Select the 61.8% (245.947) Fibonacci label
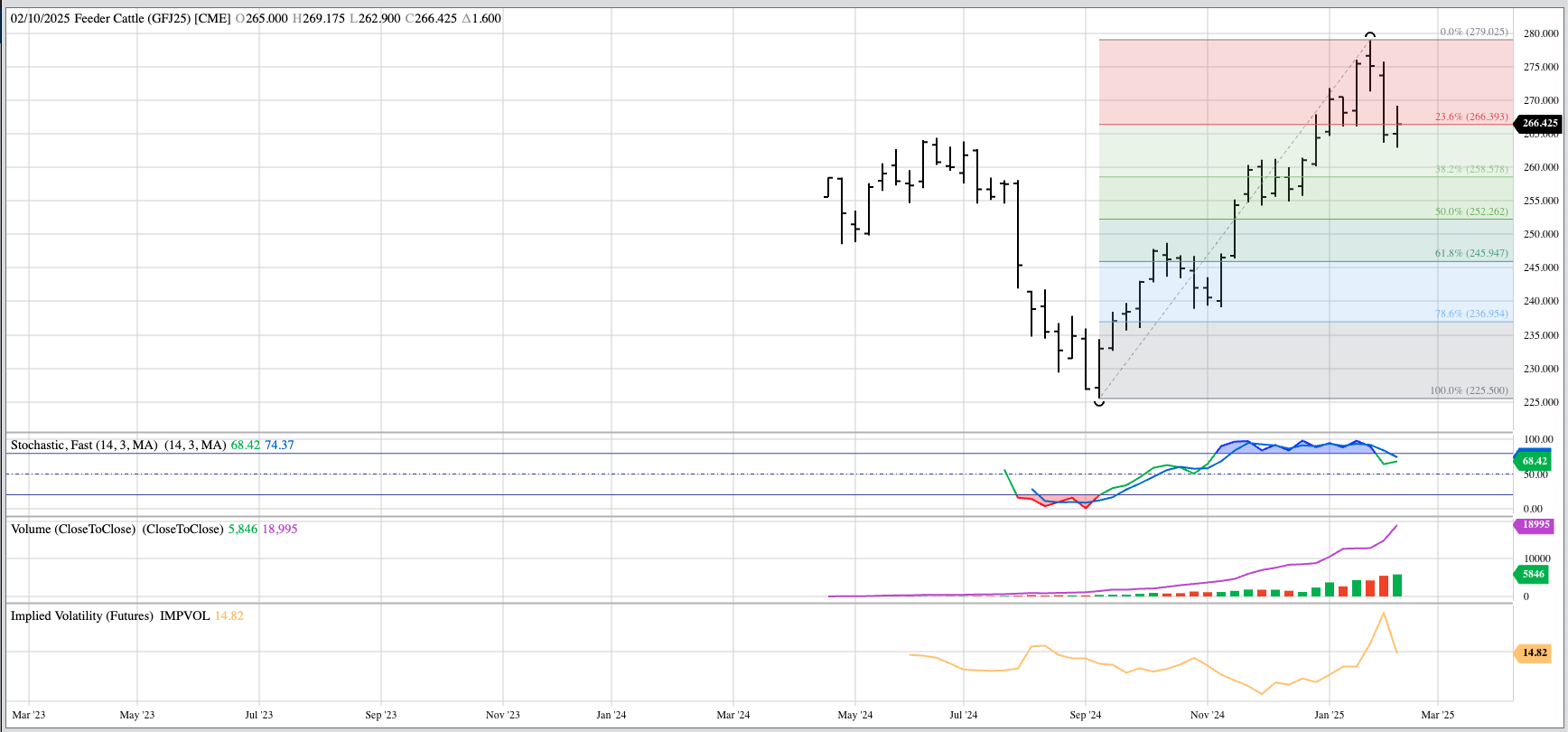 [1470, 253]
